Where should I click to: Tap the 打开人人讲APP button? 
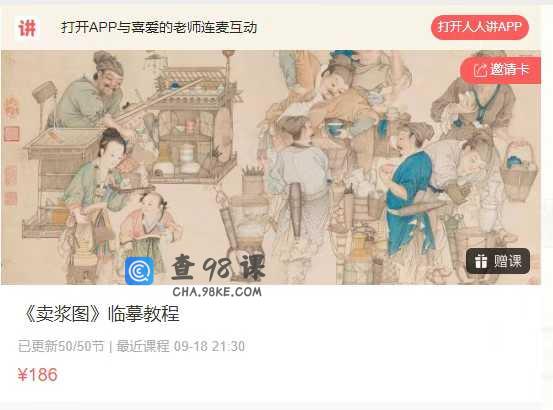point(480,27)
